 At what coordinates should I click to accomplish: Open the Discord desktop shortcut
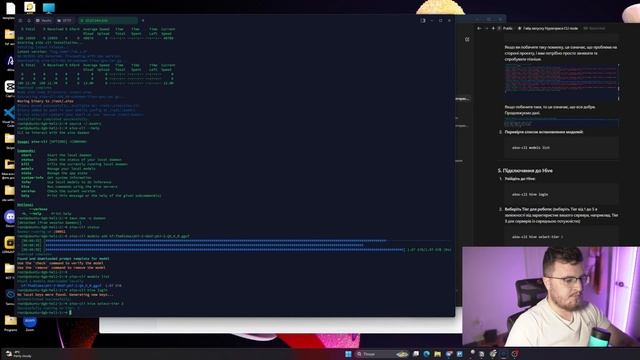click(10, 218)
